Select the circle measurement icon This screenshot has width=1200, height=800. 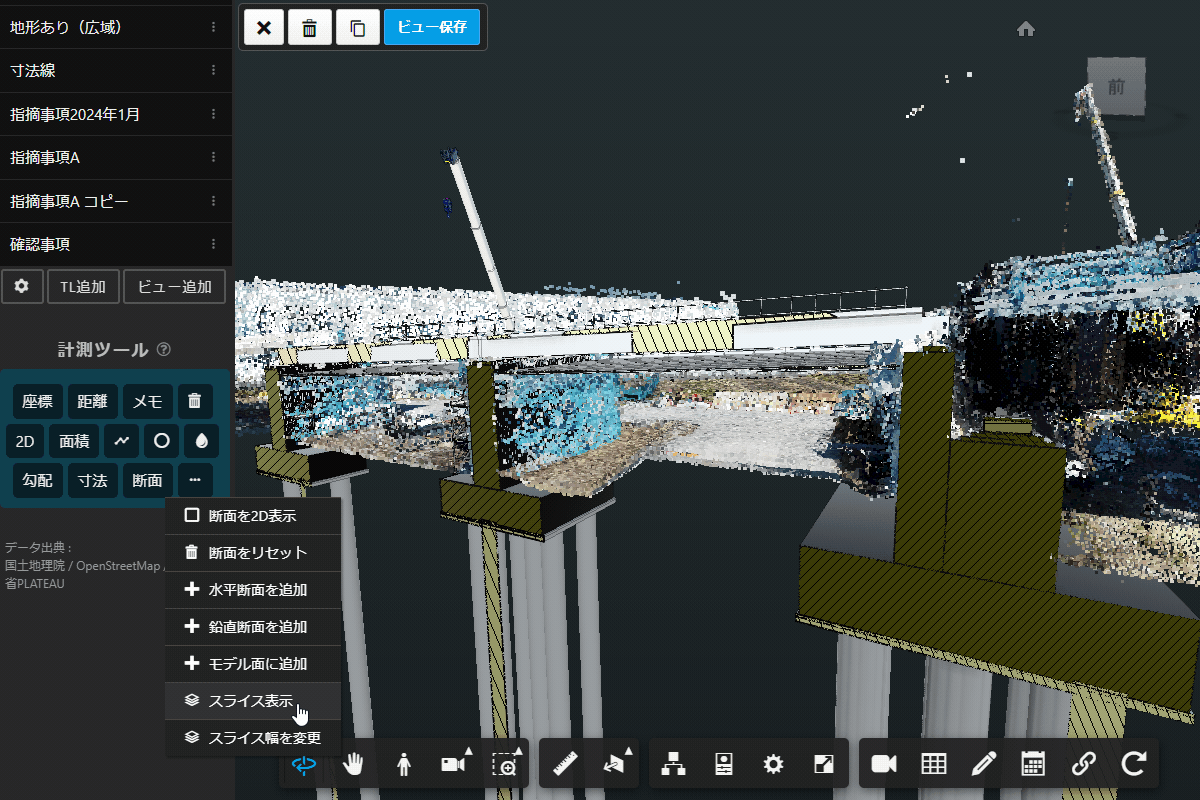tap(161, 440)
